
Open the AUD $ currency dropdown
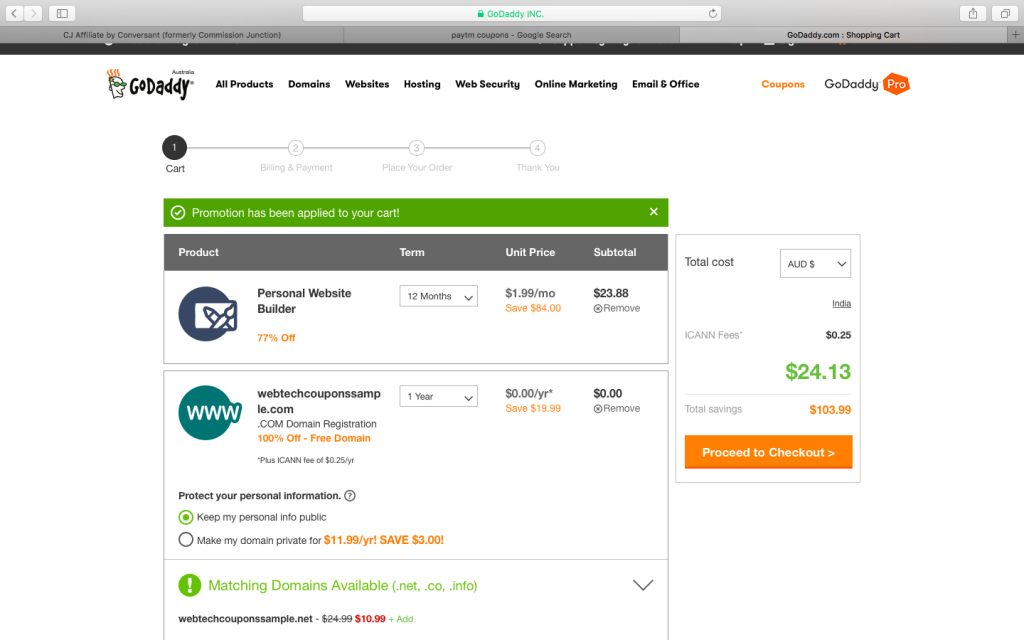(815, 264)
